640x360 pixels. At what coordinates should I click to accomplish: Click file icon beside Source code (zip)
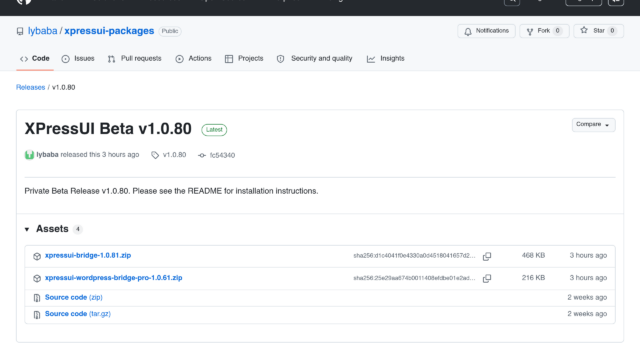point(37,298)
